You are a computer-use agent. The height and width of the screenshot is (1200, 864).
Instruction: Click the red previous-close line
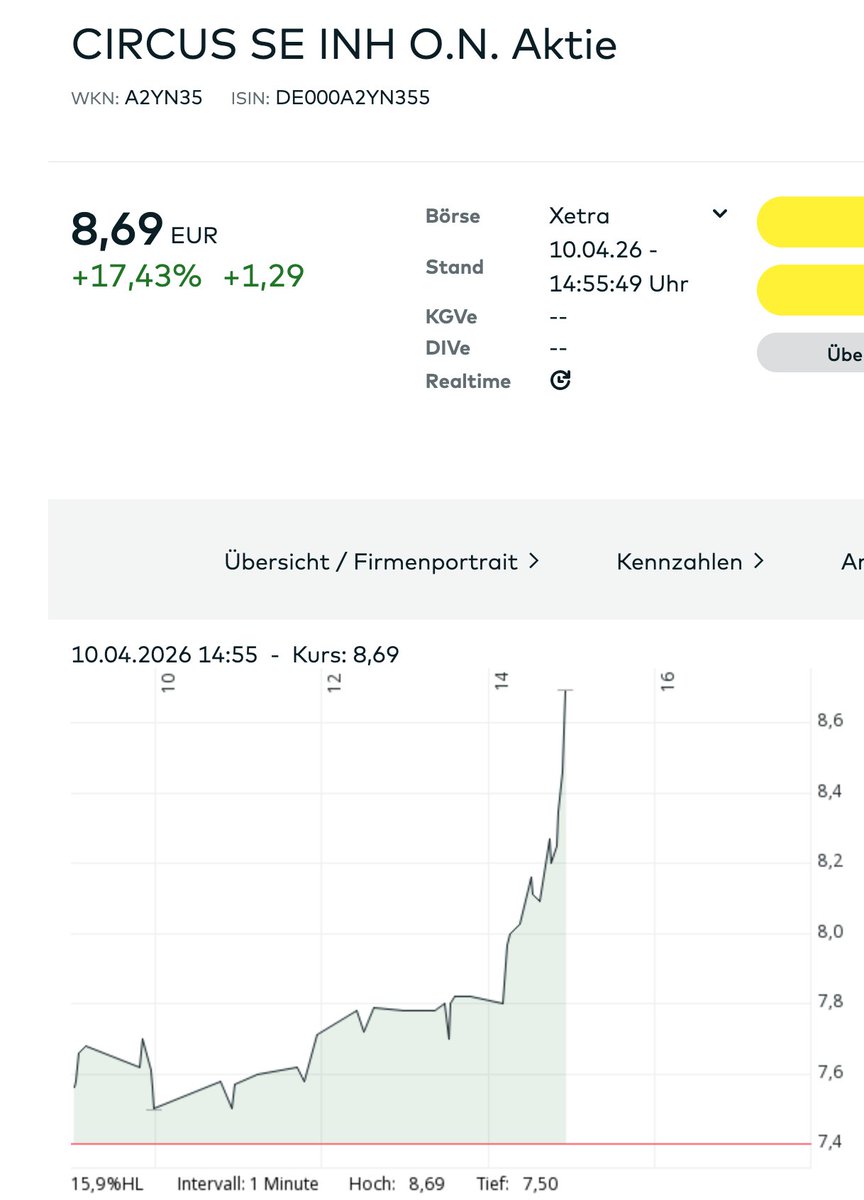pos(440,1143)
